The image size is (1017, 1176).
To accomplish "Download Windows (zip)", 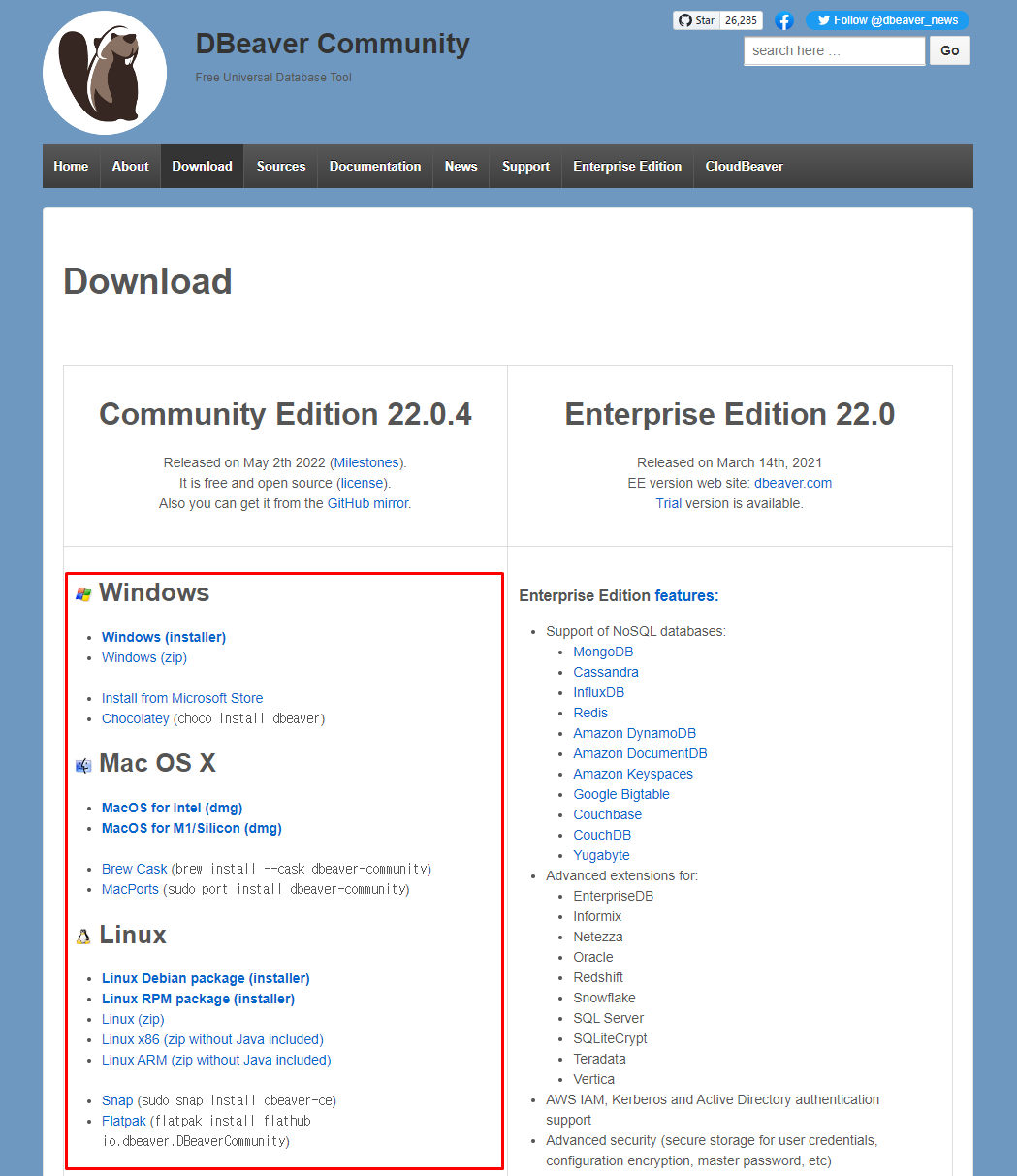I will 144,657.
